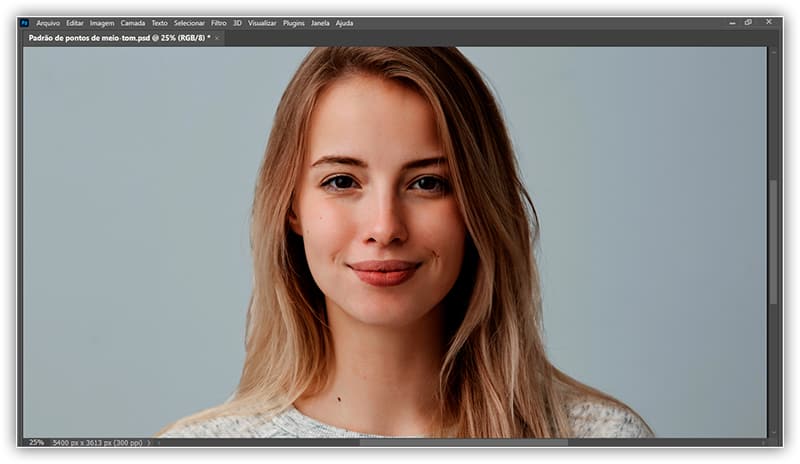Image resolution: width=800 pixels, height=464 pixels.
Task: Click the vertical scrollbar down arrow
Action: coord(773,432)
